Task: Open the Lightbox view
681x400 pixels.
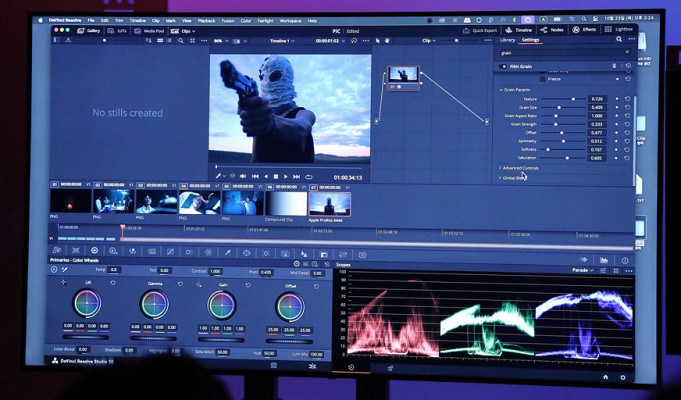Action: pos(622,30)
